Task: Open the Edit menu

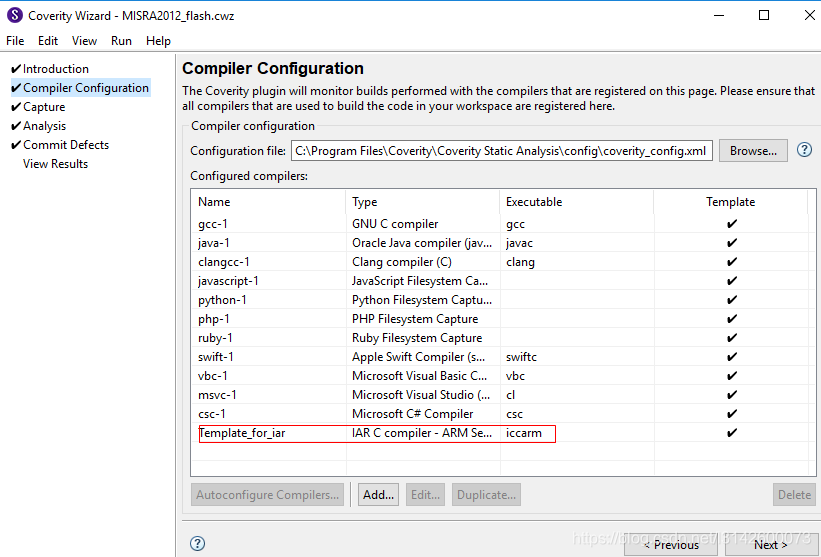Action: tap(48, 41)
